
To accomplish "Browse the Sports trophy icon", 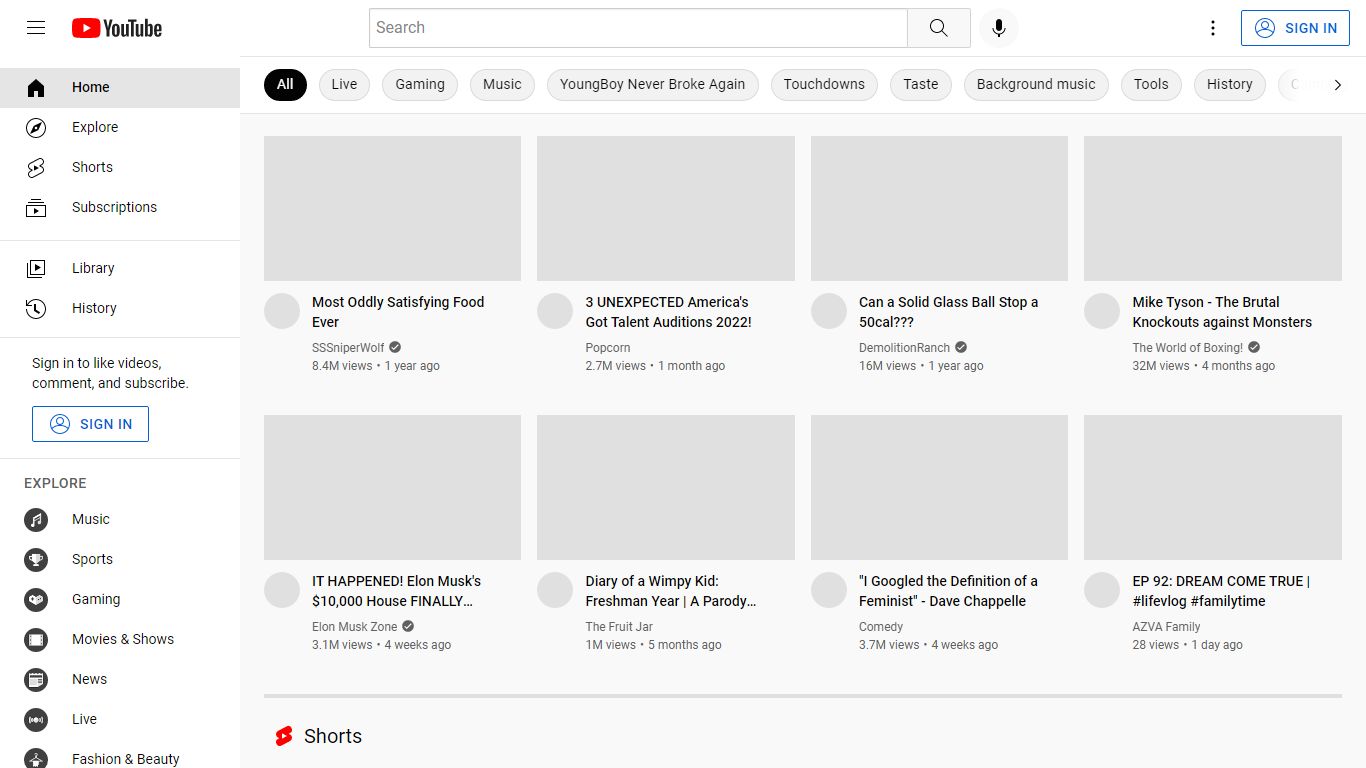I will pyautogui.click(x=36, y=559).
